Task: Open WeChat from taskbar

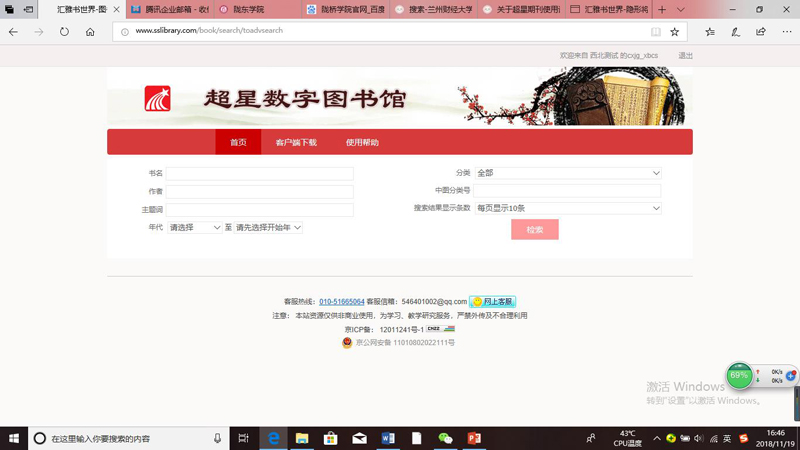Action: click(x=445, y=438)
